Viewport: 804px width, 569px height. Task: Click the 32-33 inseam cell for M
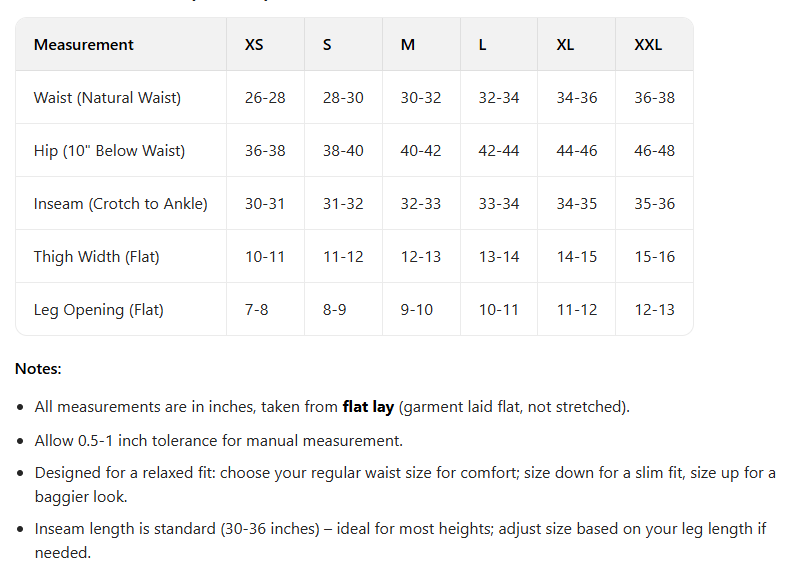[421, 204]
